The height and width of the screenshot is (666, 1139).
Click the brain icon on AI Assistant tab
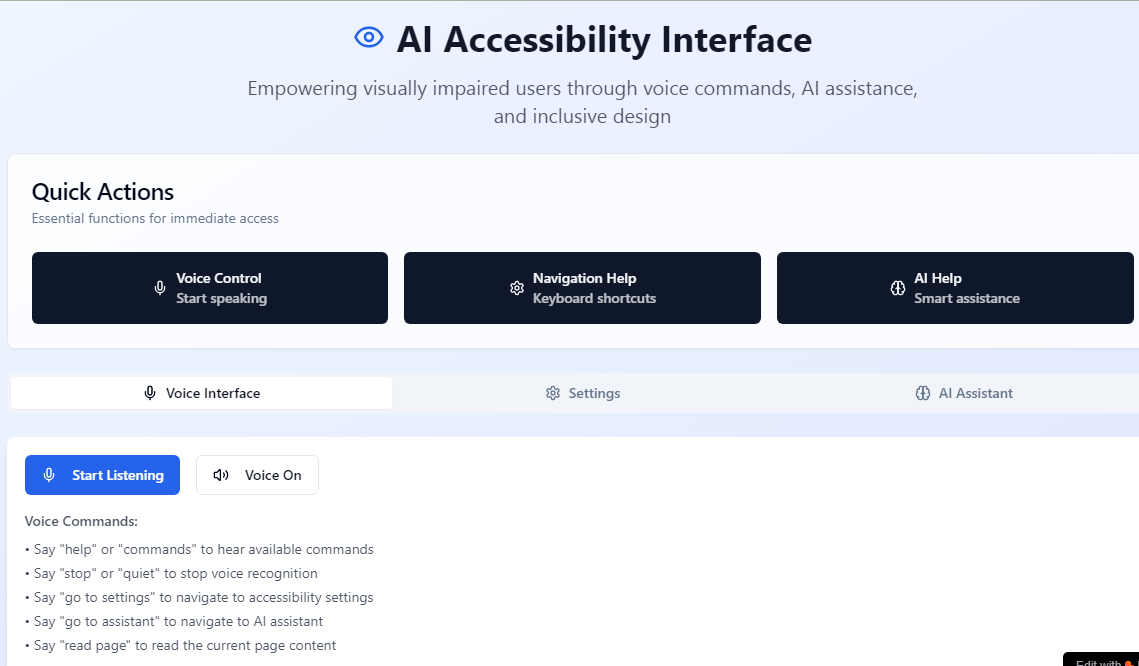click(923, 393)
